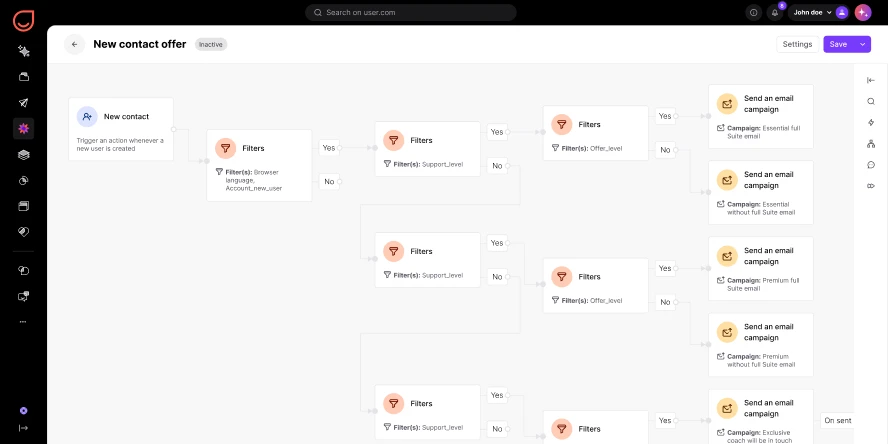
Task: Click the purple status dot in sidebar
Action: coord(23,411)
